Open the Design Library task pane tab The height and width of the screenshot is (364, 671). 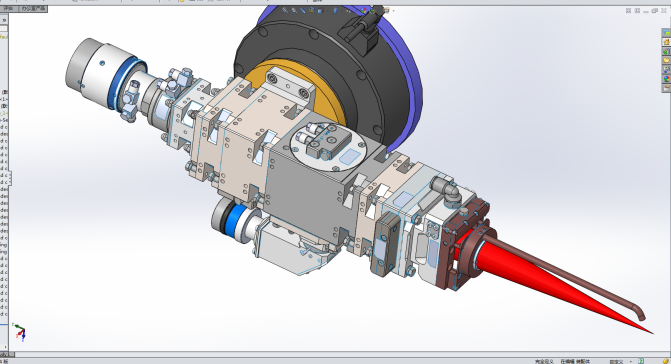pyautogui.click(x=666, y=51)
